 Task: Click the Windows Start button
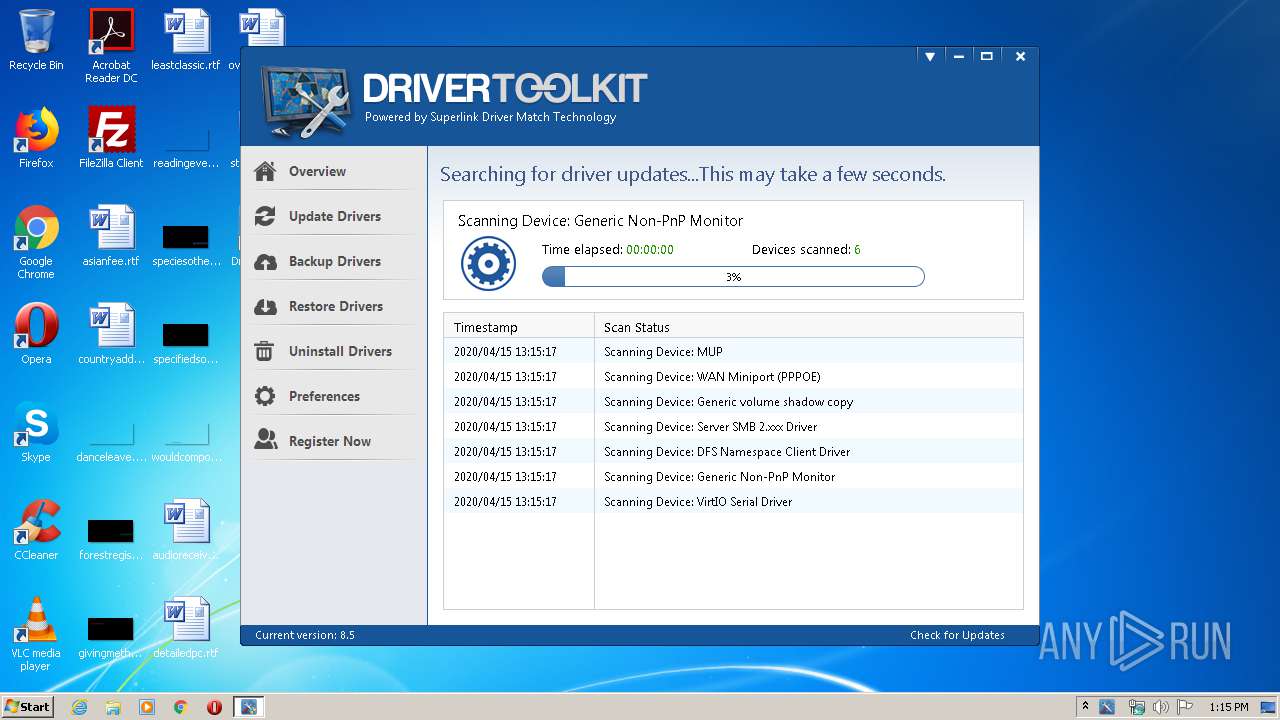click(x=28, y=706)
